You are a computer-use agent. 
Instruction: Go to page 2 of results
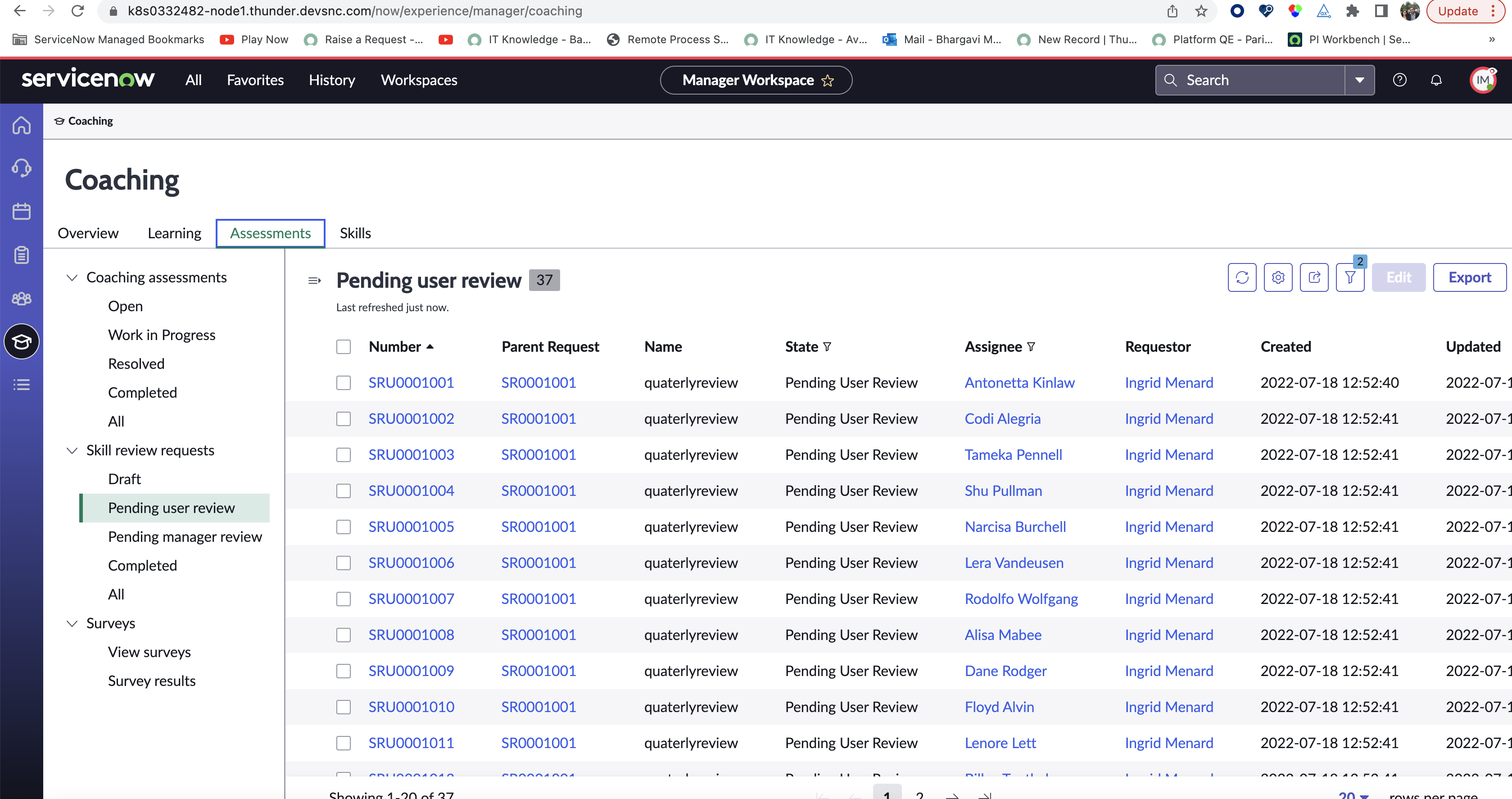tap(920, 794)
